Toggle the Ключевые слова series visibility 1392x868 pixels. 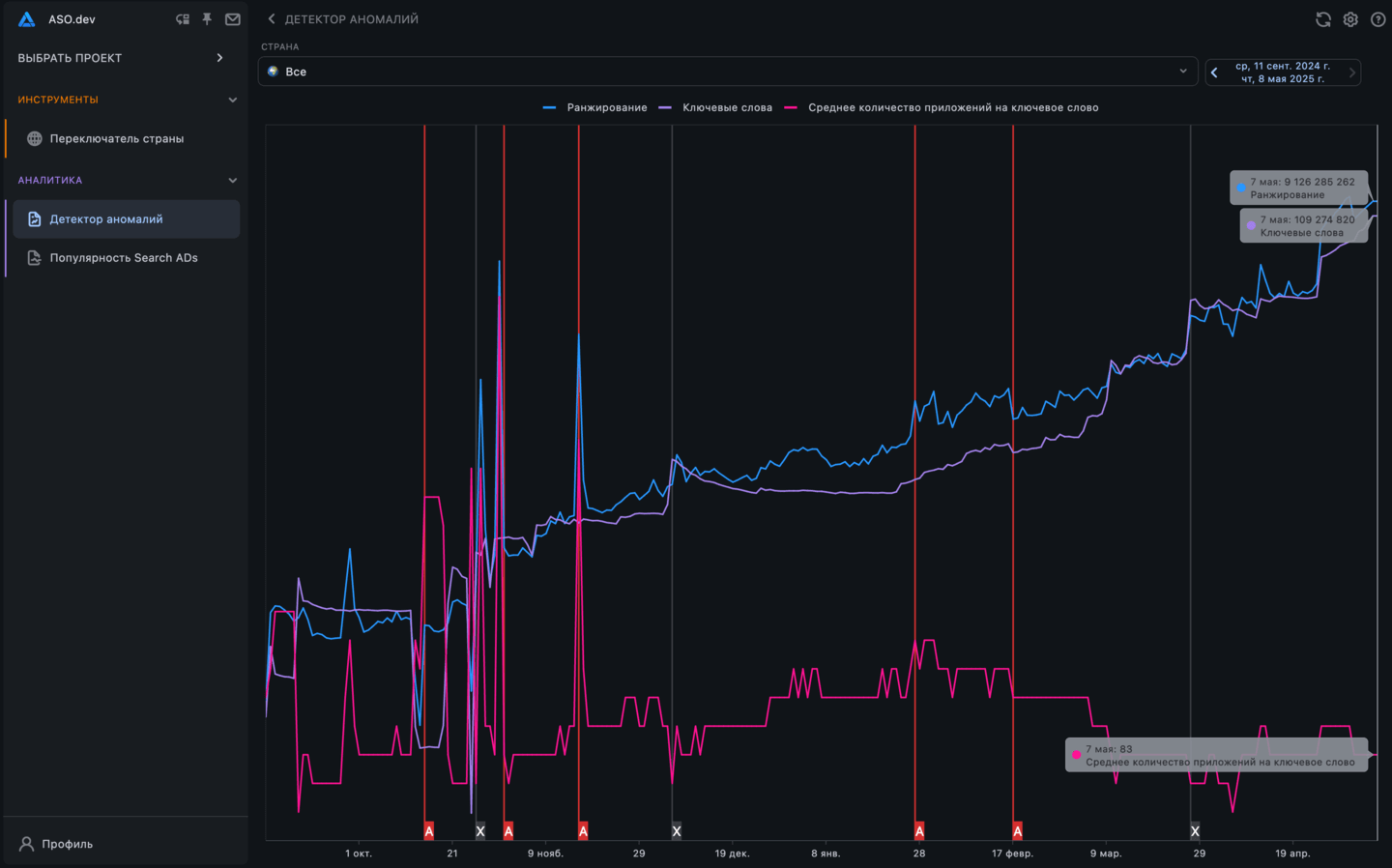726,107
